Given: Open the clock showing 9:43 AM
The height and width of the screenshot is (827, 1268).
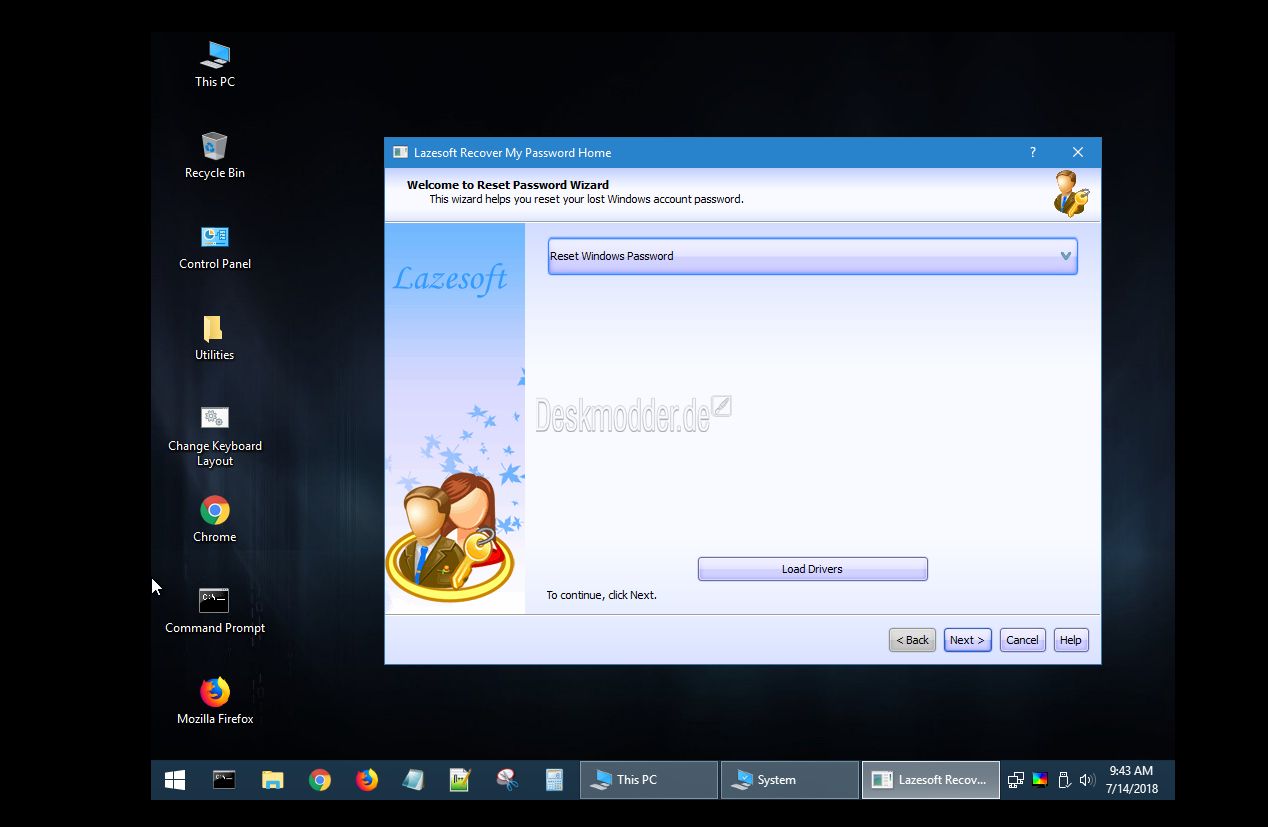Looking at the screenshot, I should 1131,780.
